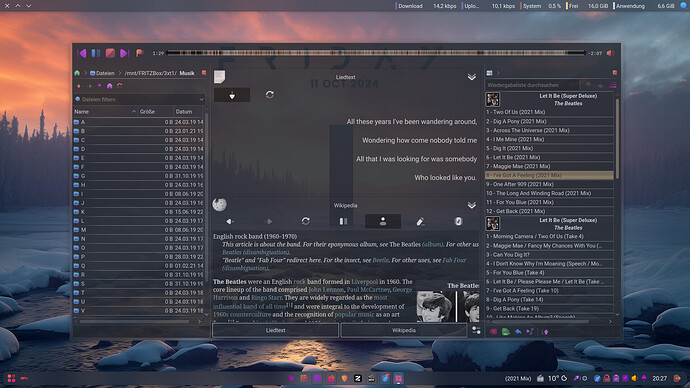The width and height of the screenshot is (690, 388).
Task: Go up one folder level in the file browser
Action: [99, 86]
